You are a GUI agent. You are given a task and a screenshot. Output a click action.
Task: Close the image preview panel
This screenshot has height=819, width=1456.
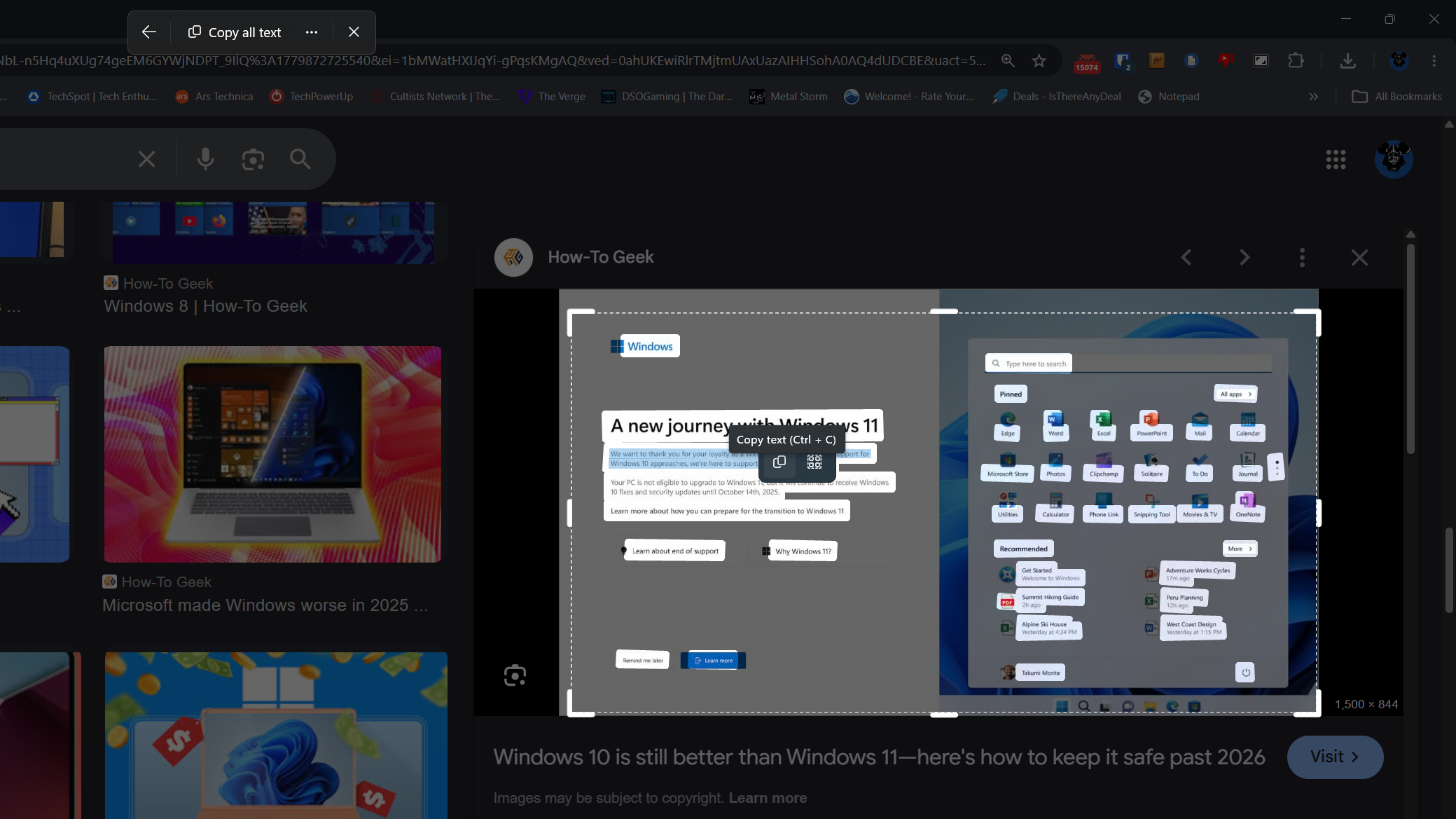[x=1359, y=258]
